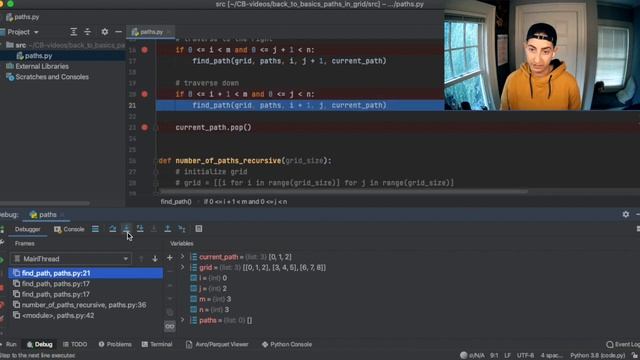This screenshot has height=360, width=640.
Task: Click the Step Into debug icon
Action: 127,229
